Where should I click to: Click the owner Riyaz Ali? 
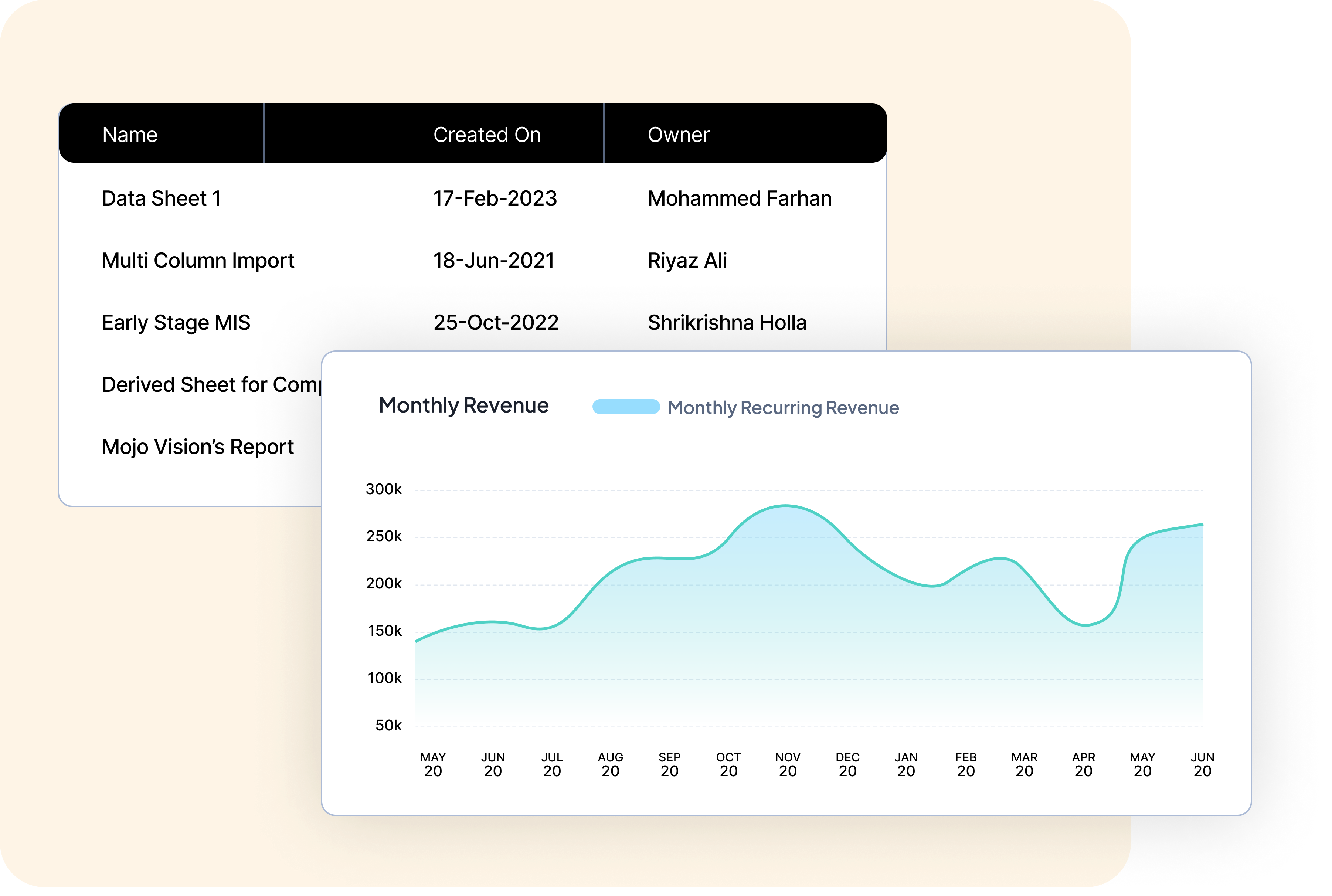pos(687,261)
